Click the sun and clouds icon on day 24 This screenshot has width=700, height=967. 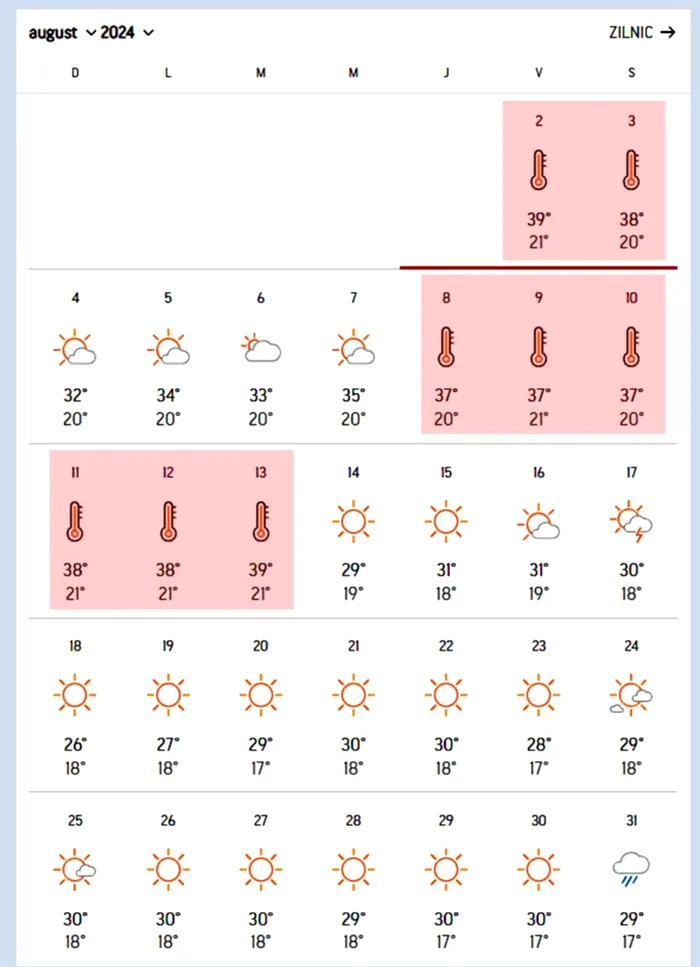click(632, 695)
